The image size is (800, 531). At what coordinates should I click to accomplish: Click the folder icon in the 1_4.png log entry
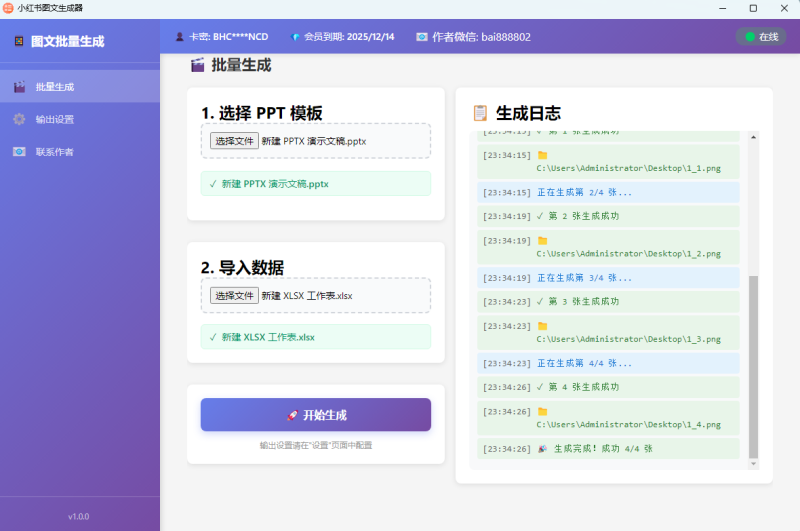[542, 411]
